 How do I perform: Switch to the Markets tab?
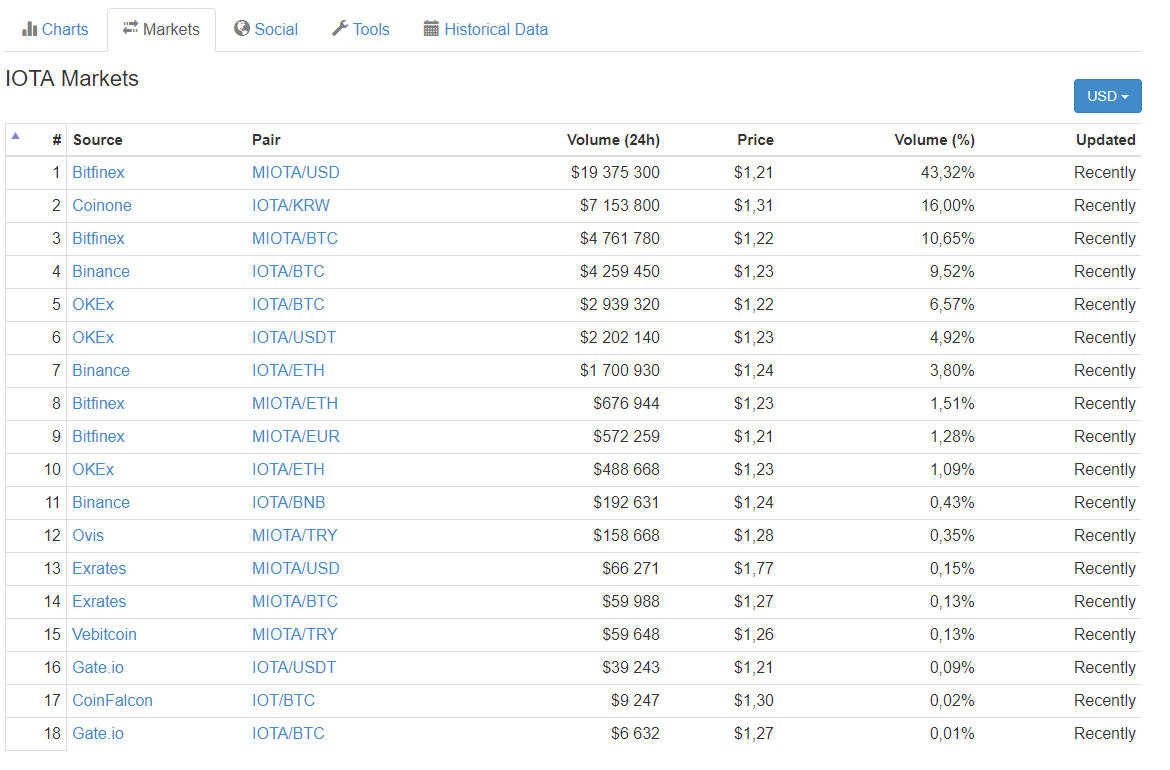tap(162, 30)
